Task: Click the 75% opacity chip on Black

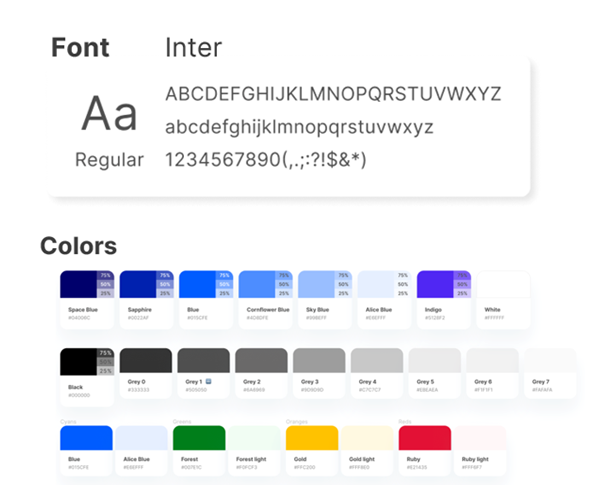Action: click(105, 353)
